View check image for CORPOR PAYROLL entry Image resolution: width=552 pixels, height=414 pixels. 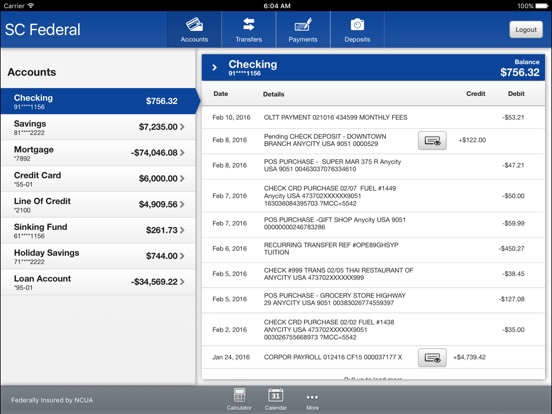point(432,358)
